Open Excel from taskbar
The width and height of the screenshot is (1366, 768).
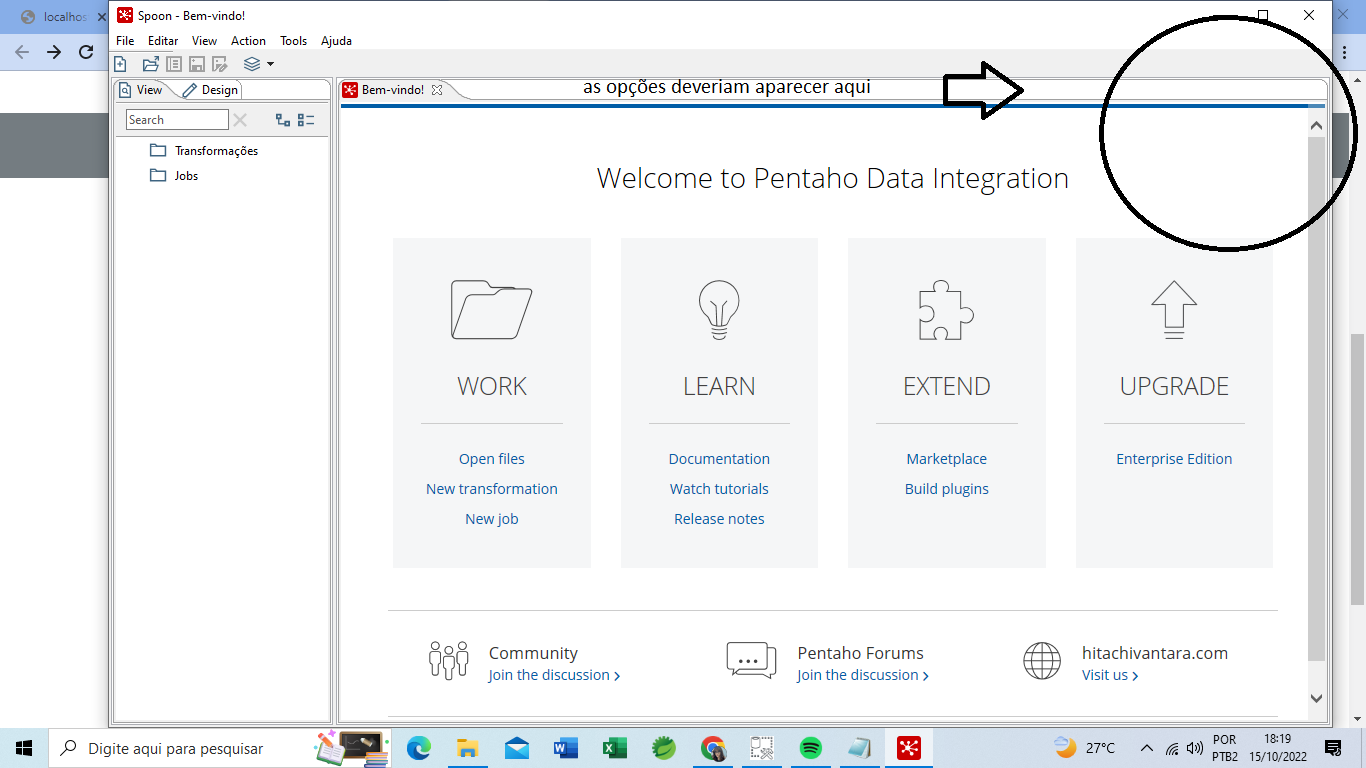coord(615,748)
